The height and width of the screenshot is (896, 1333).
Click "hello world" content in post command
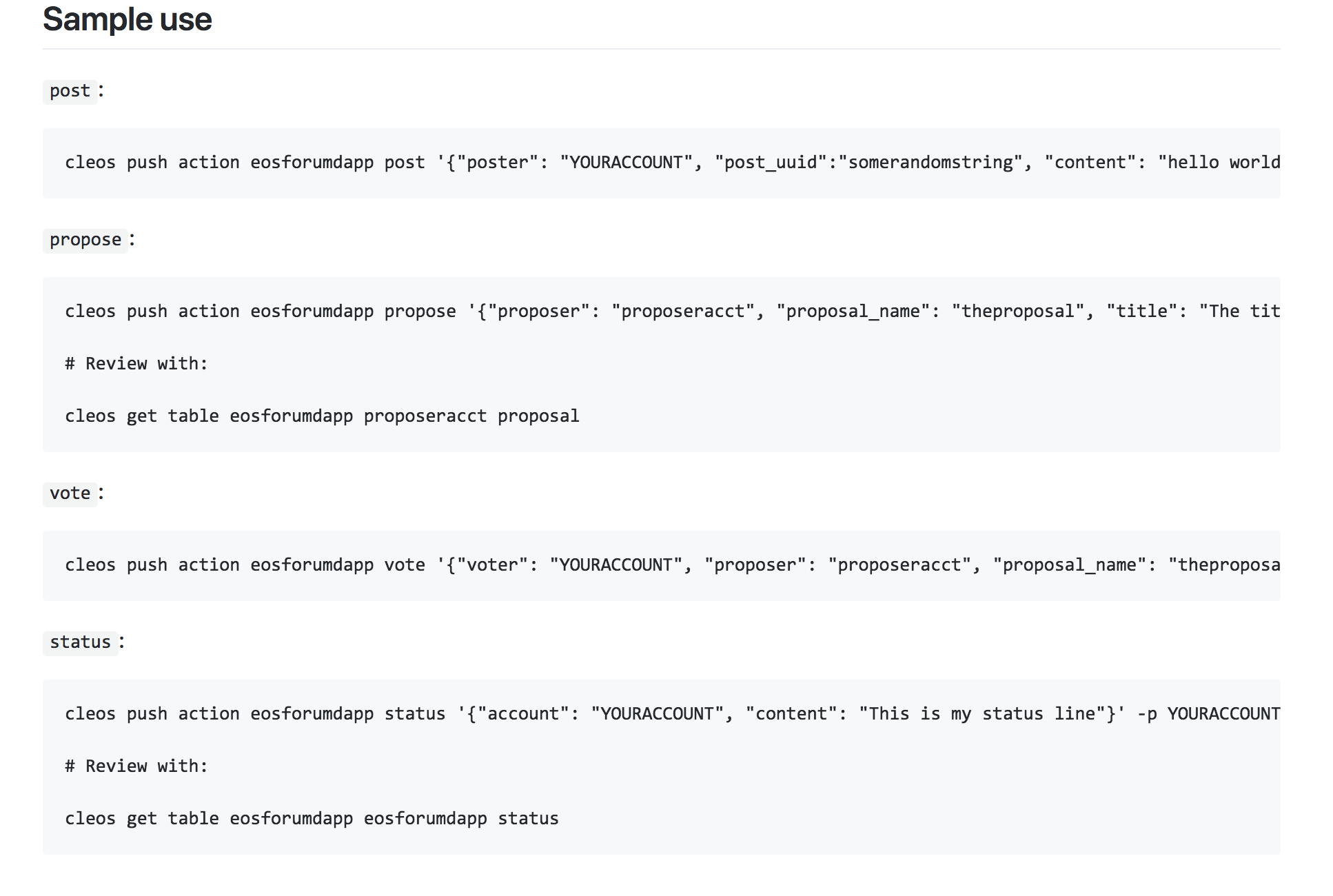coord(1223,163)
